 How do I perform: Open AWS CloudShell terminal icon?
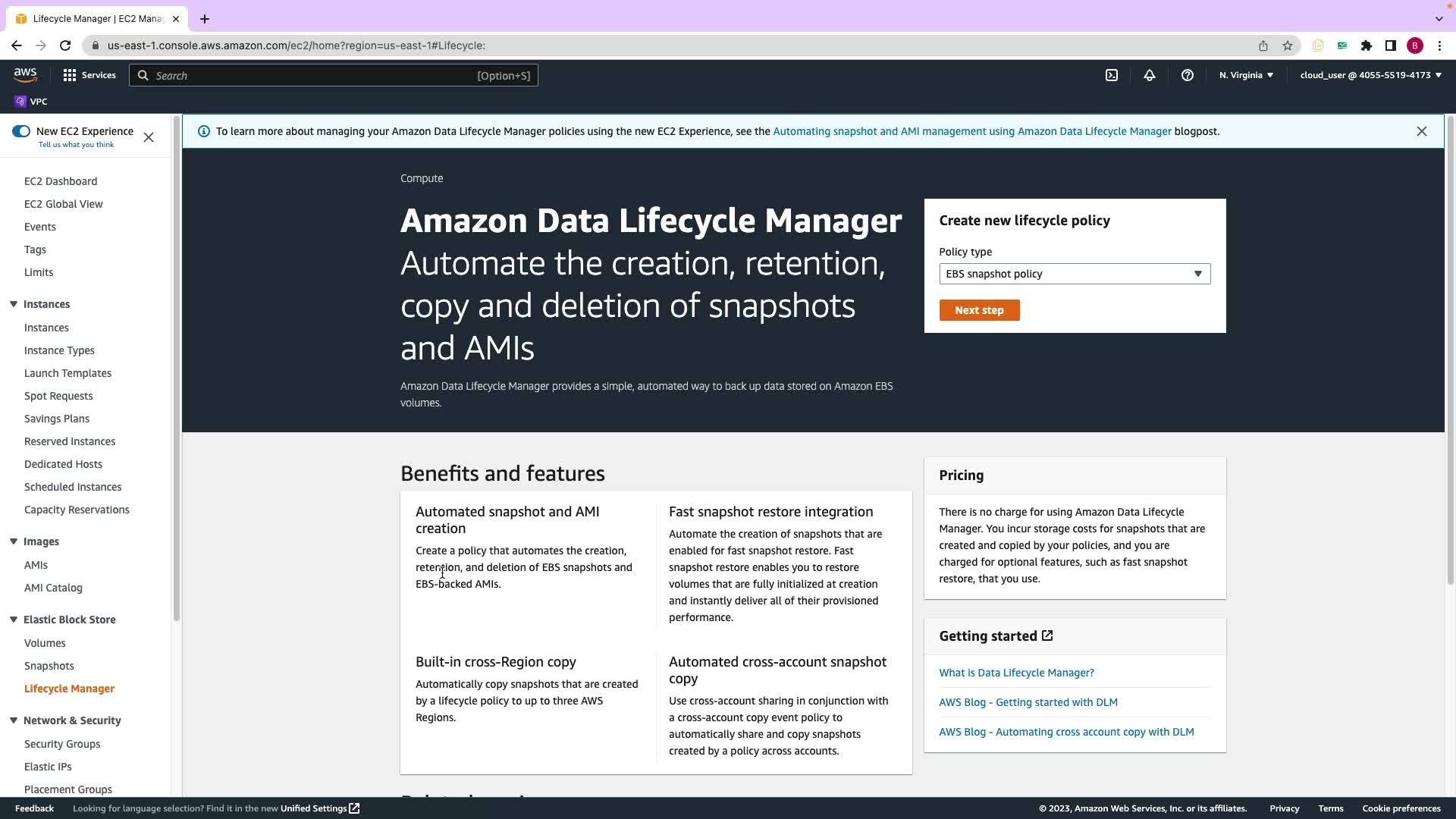(x=1112, y=75)
